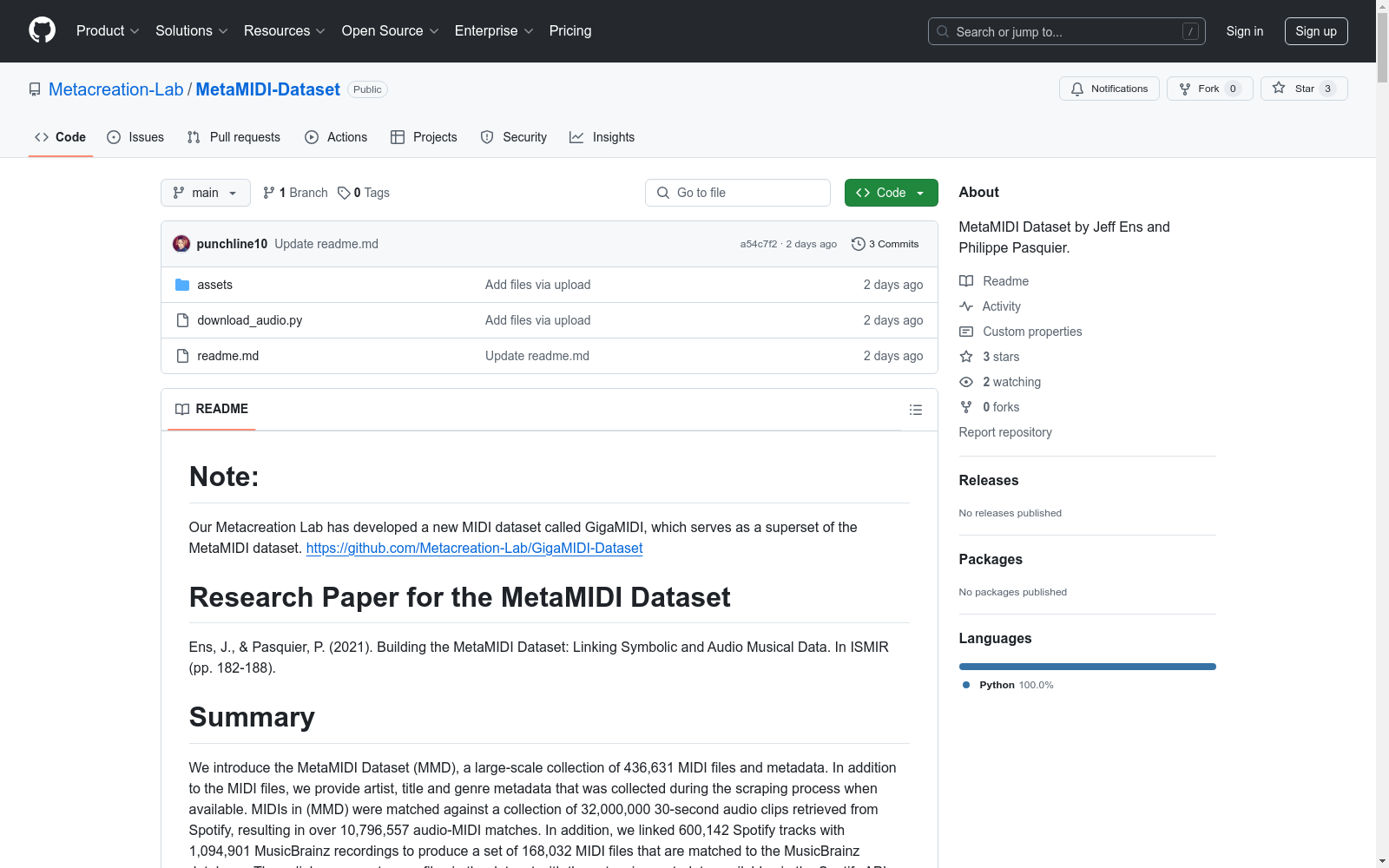The width and height of the screenshot is (1389, 868).
Task: Switch to the Security tab
Action: (514, 137)
